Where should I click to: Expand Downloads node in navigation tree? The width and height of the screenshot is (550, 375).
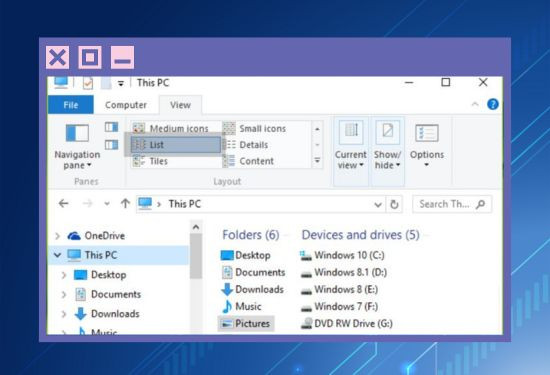pos(63,314)
